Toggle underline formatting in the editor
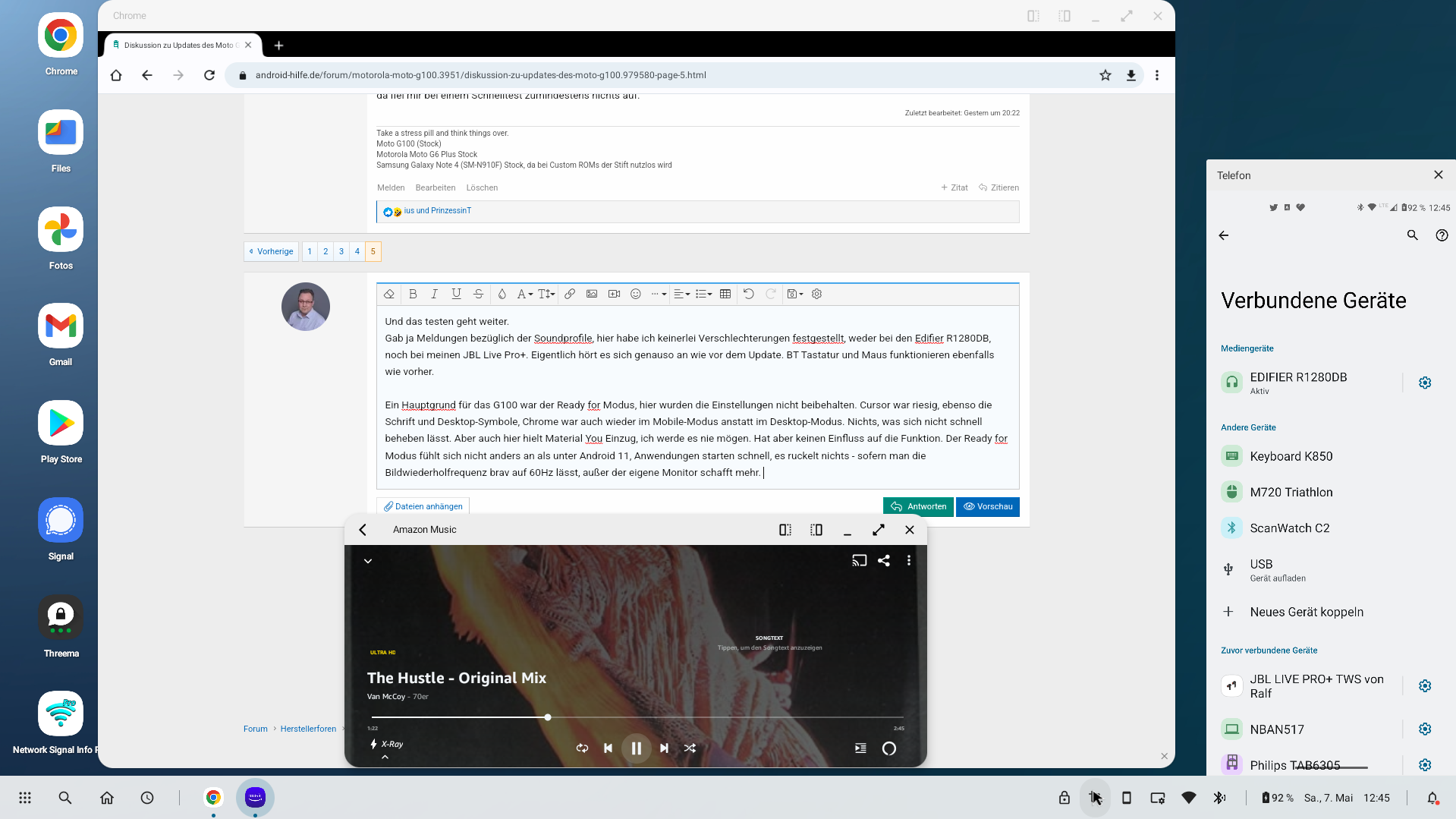1456x819 pixels. pos(456,295)
